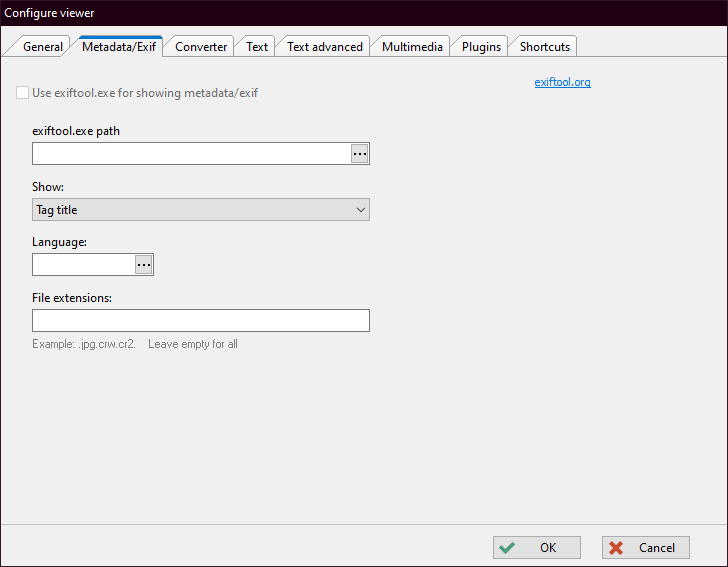Expand the Show Tag title dropdown
The image size is (728, 567).
(201, 210)
